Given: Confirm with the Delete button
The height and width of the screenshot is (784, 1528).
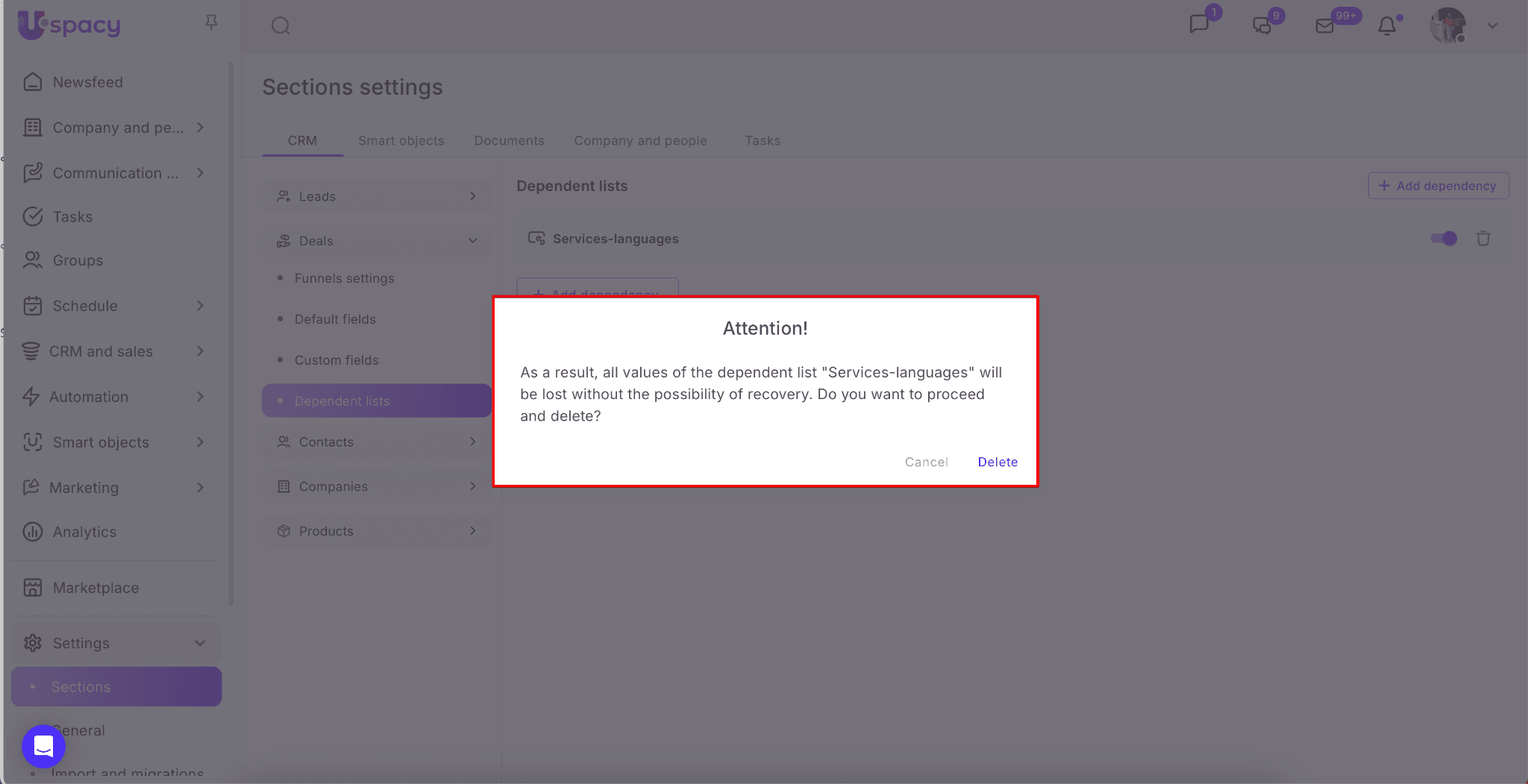Looking at the screenshot, I should (x=998, y=462).
